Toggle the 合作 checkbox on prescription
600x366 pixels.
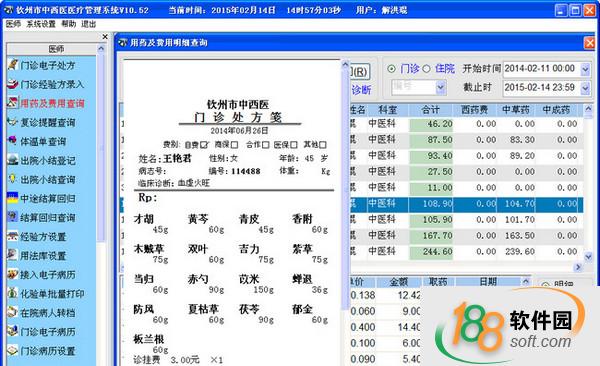click(265, 145)
